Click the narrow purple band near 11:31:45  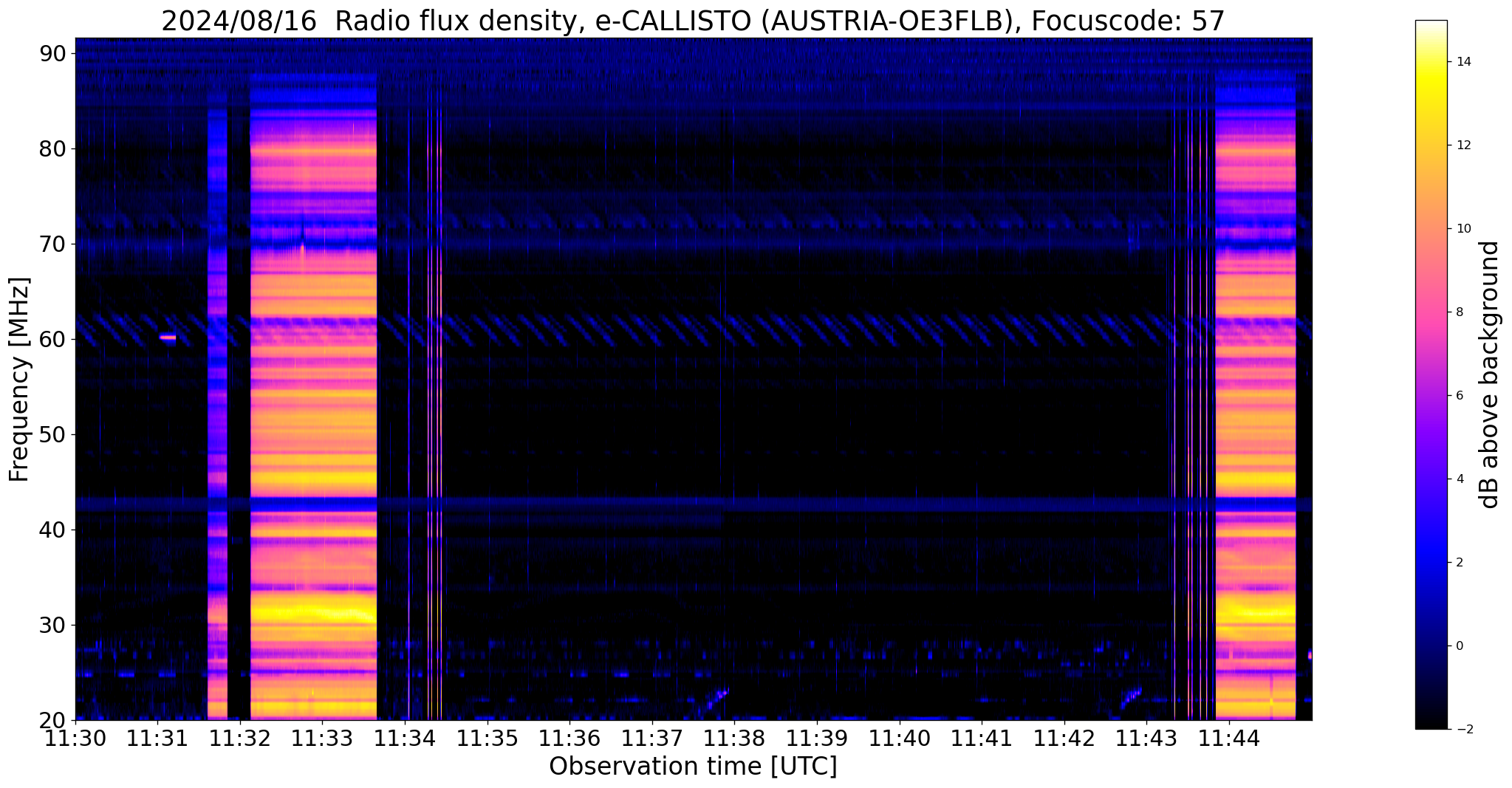(x=217, y=414)
